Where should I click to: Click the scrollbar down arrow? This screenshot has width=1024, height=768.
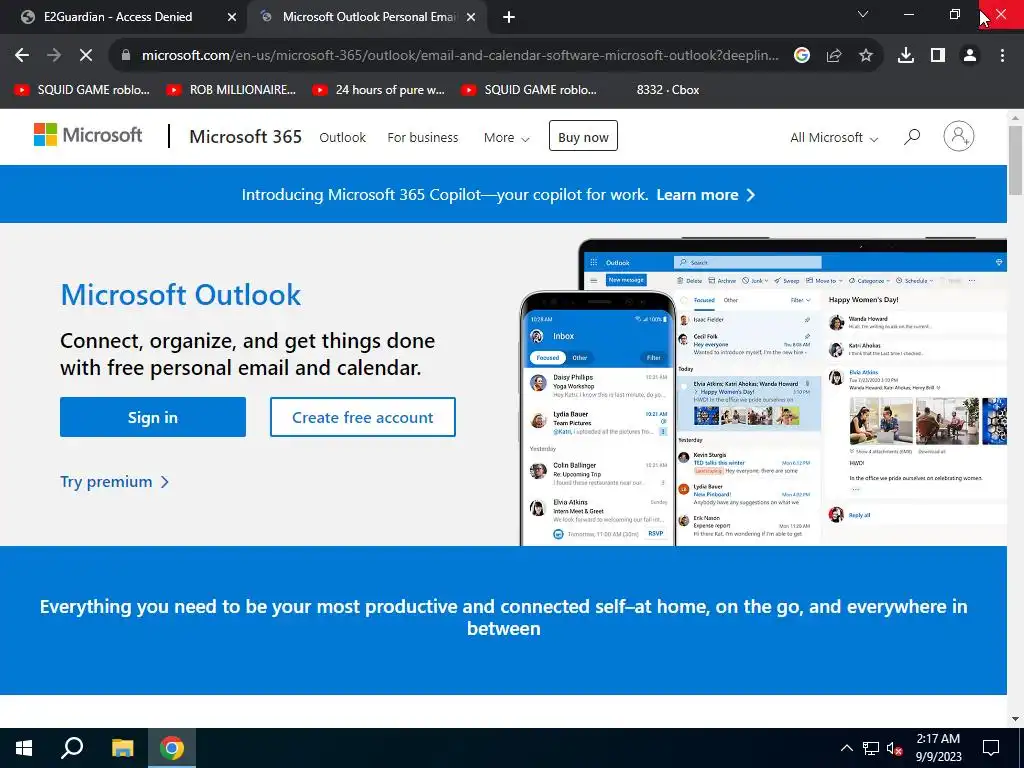pos(1015,719)
